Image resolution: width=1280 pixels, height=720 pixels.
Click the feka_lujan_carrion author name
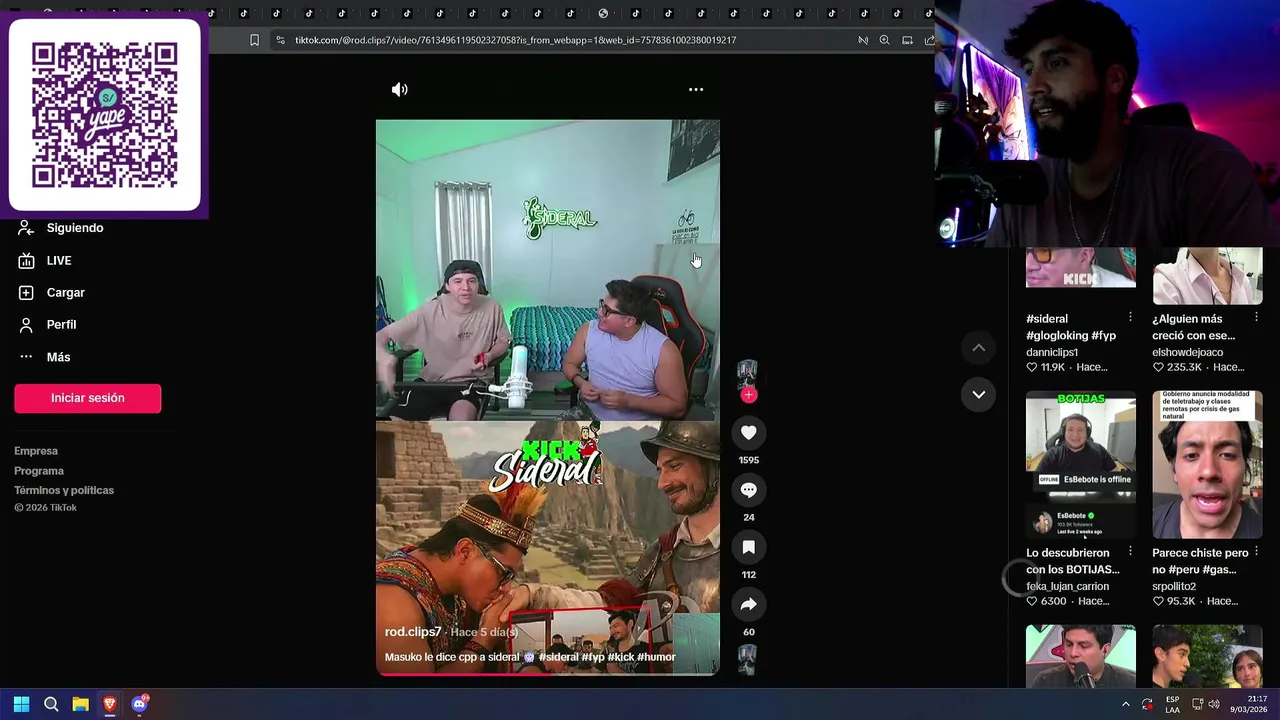point(1067,586)
